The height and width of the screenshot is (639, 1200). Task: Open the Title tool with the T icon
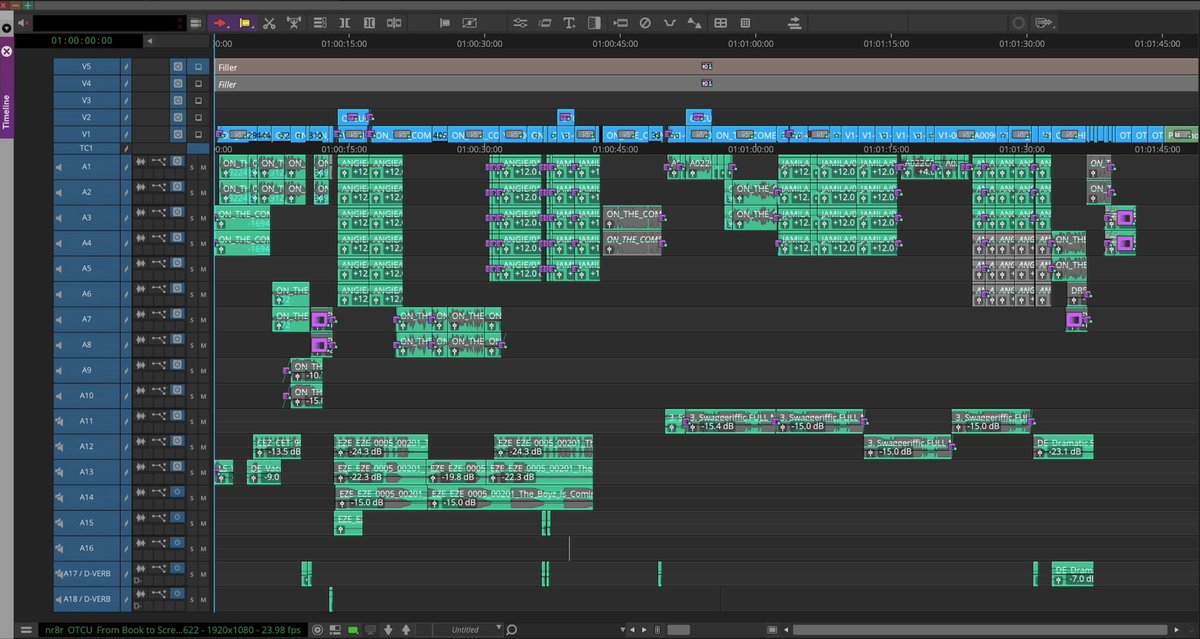point(570,22)
